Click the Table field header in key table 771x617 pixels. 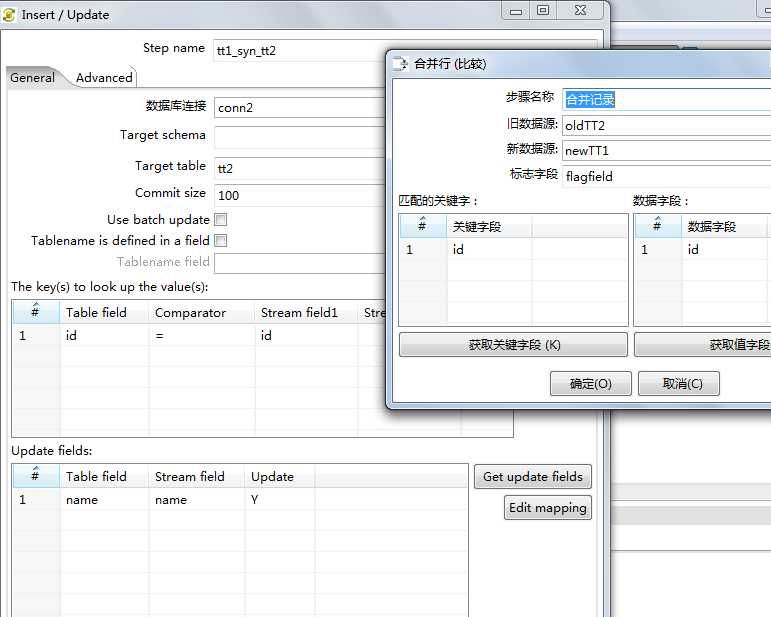[x=104, y=312]
